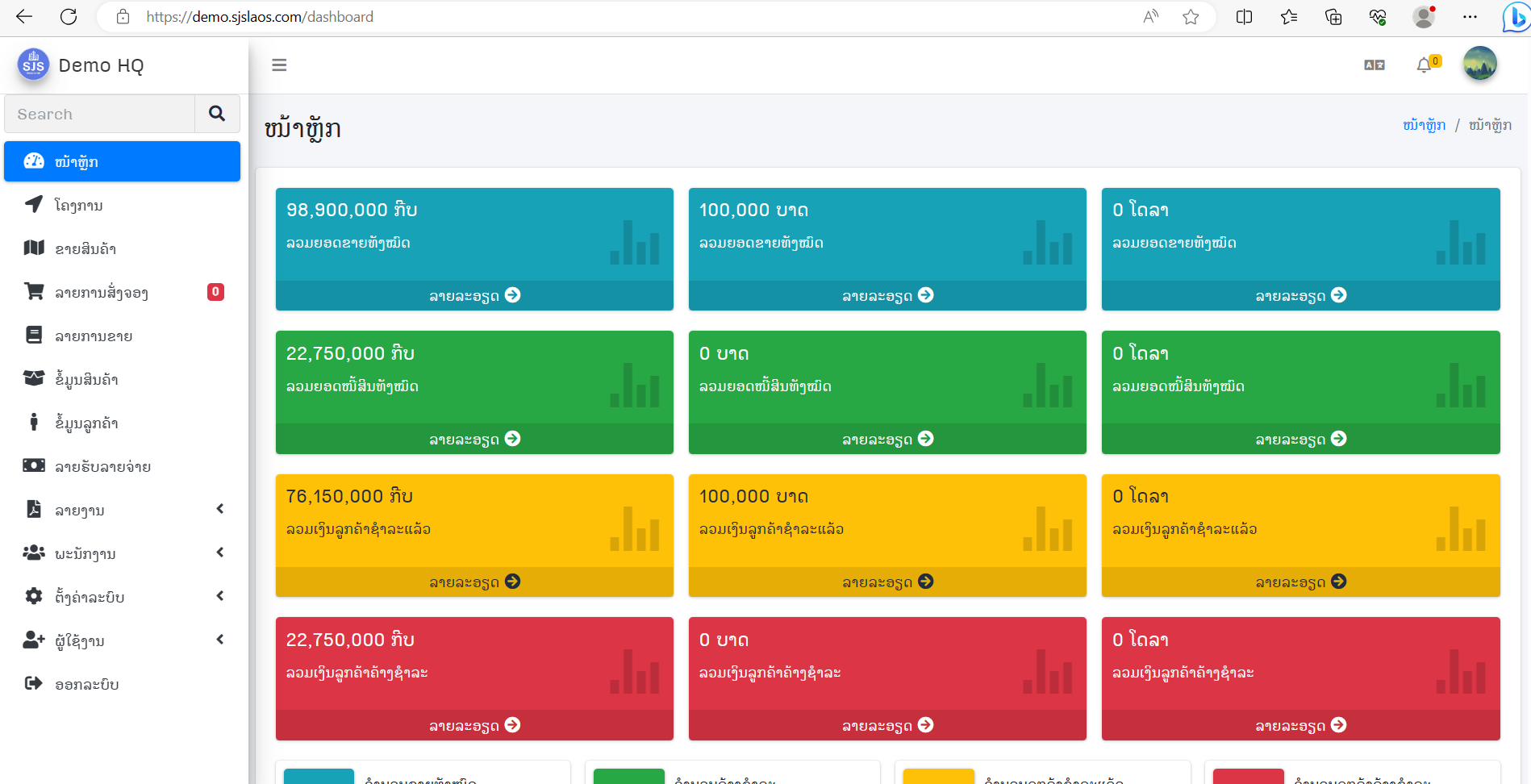The width and height of the screenshot is (1531, 784).
Task: Open details link on 22,750,000 ກີບ red card
Action: coord(474,725)
